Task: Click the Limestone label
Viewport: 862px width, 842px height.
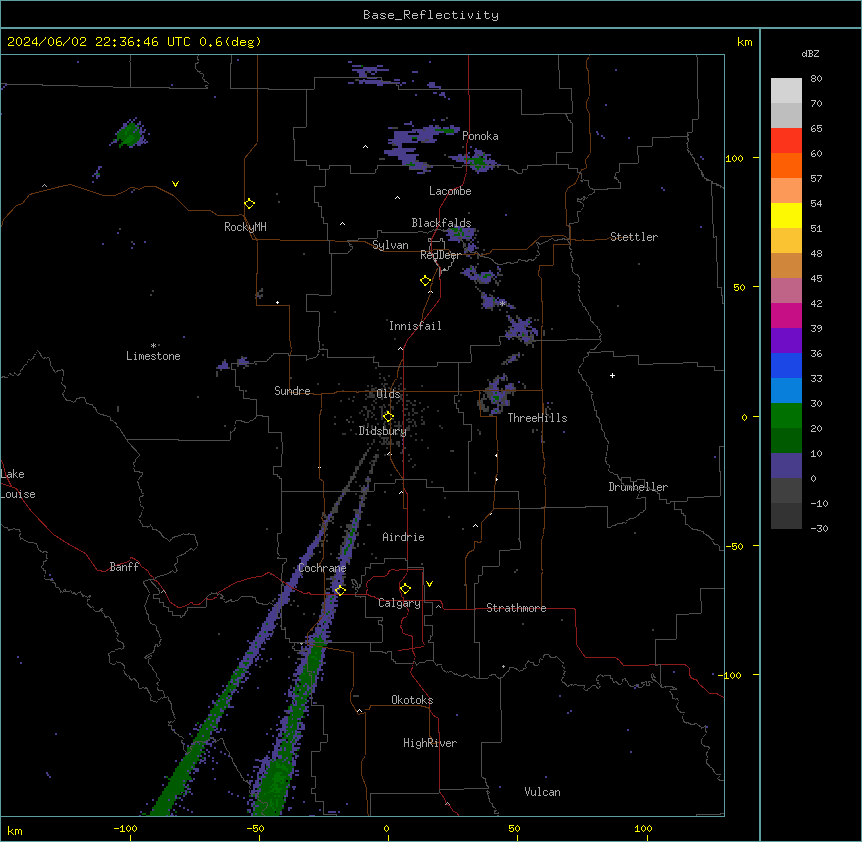Action: pyautogui.click(x=153, y=356)
